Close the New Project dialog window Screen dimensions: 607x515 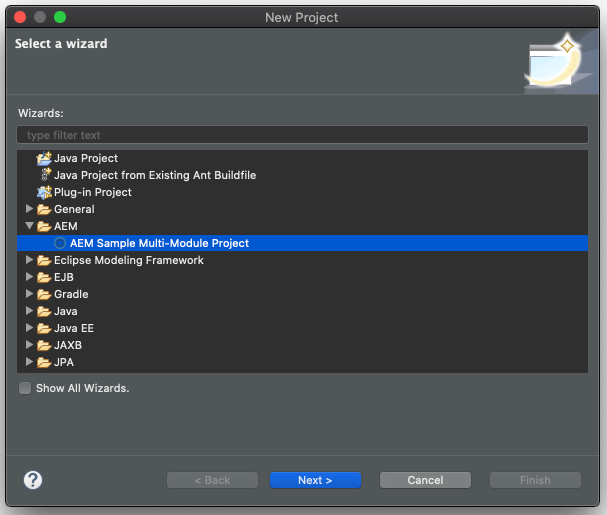click(x=20, y=17)
